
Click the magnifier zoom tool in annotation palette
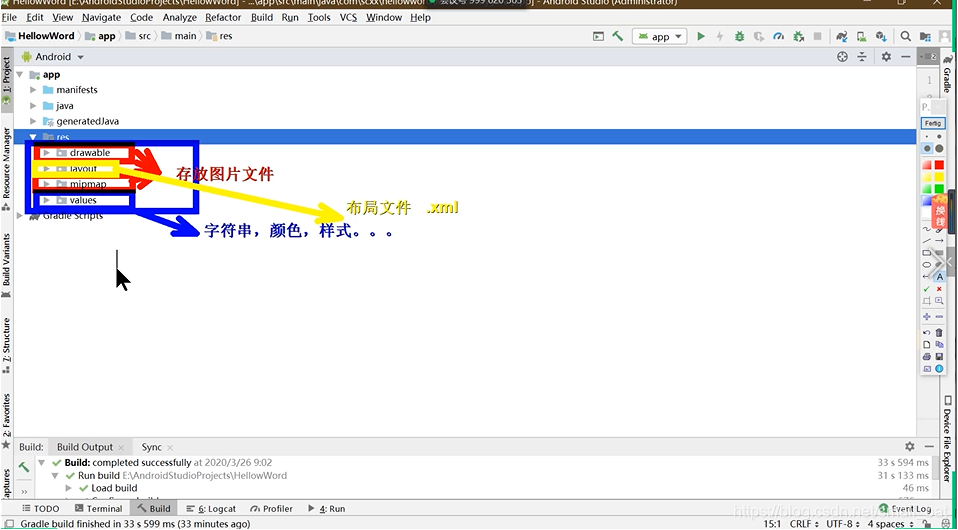coord(940,301)
